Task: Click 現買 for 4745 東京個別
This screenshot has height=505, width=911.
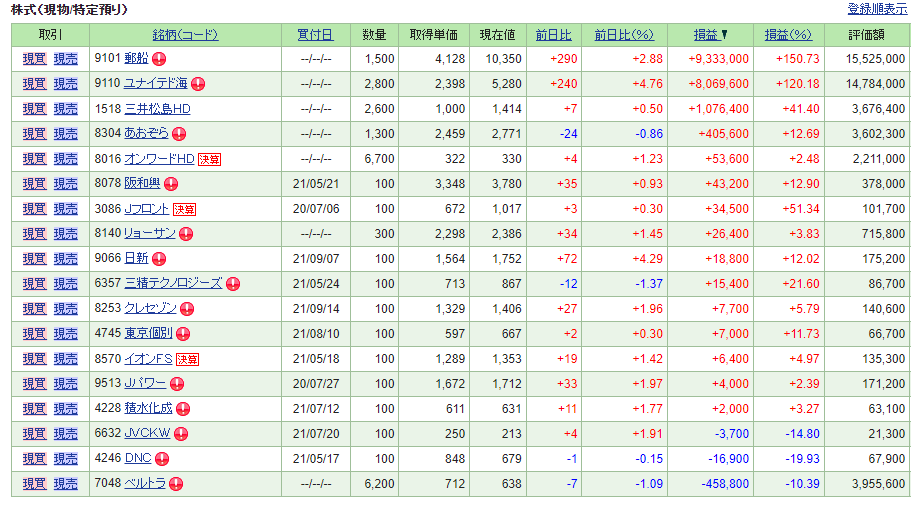Action: click(34, 334)
